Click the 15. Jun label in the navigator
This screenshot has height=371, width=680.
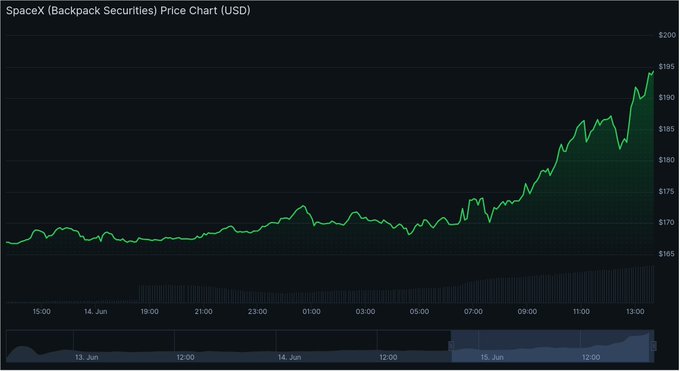[x=492, y=358]
